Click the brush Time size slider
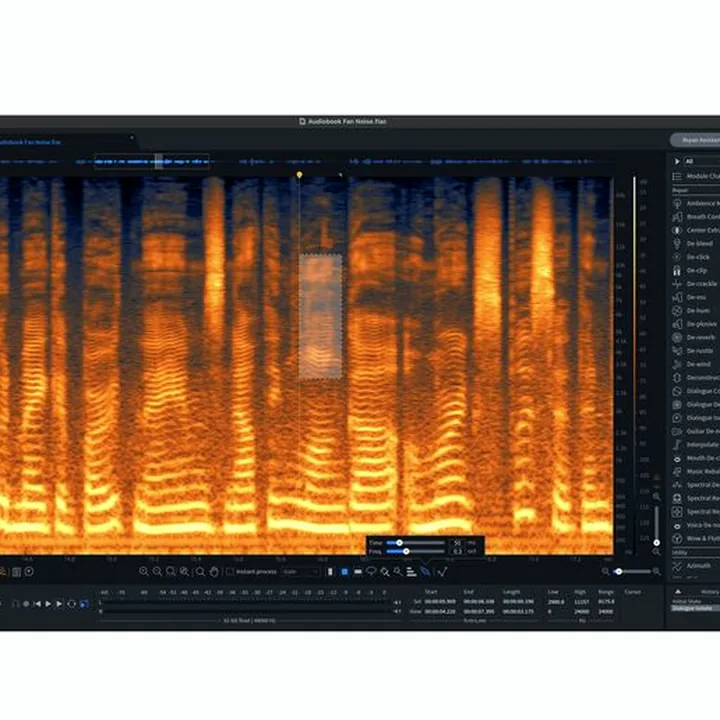720x720 pixels. 416,543
